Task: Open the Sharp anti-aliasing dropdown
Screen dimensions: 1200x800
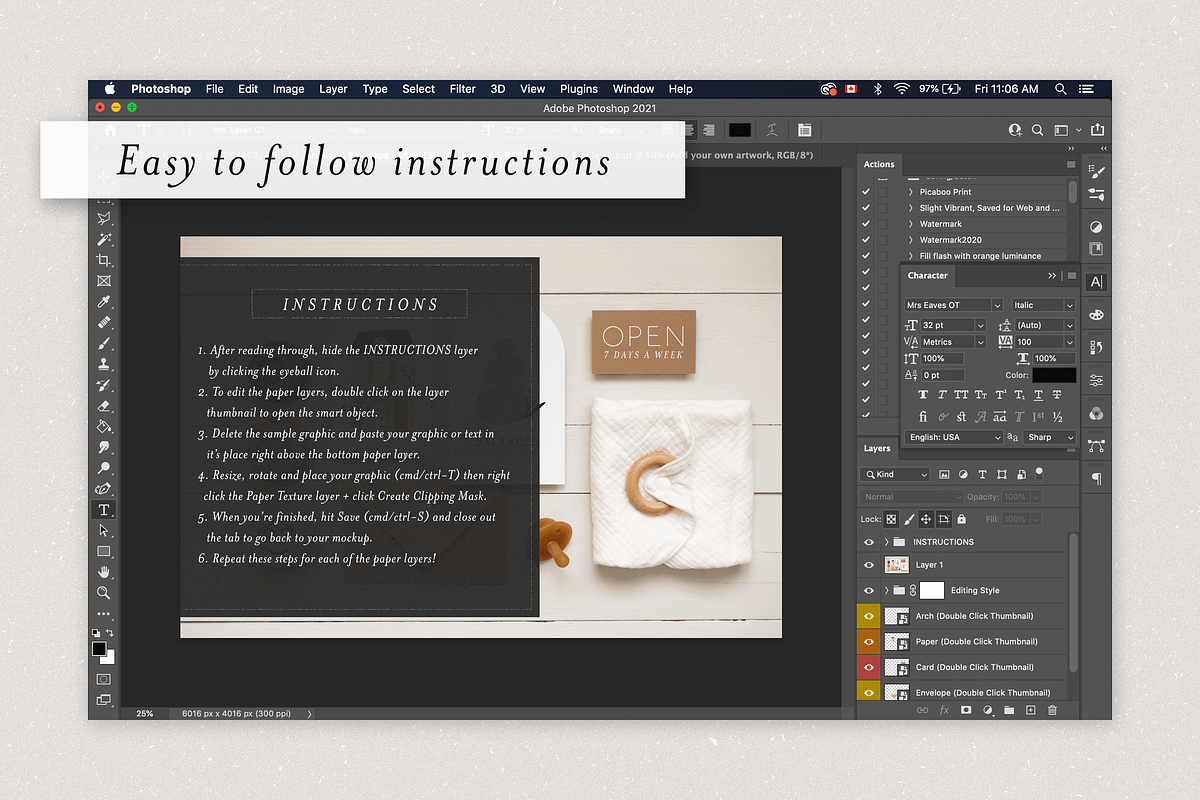Action: click(x=1050, y=437)
